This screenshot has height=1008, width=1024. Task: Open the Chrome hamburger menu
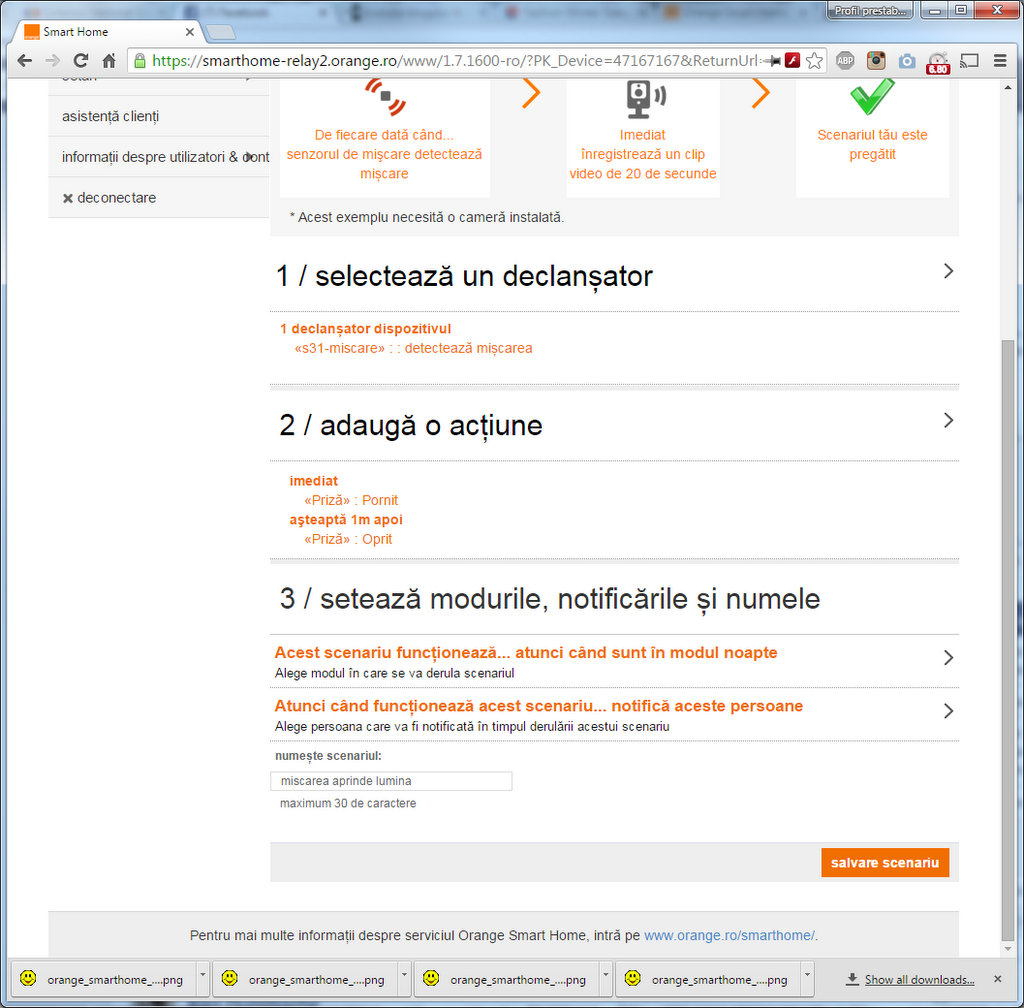pyautogui.click(x=1000, y=61)
